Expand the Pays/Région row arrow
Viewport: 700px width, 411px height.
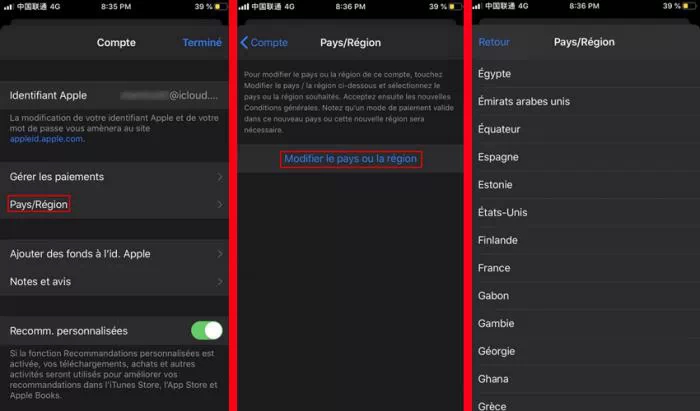click(x=220, y=204)
